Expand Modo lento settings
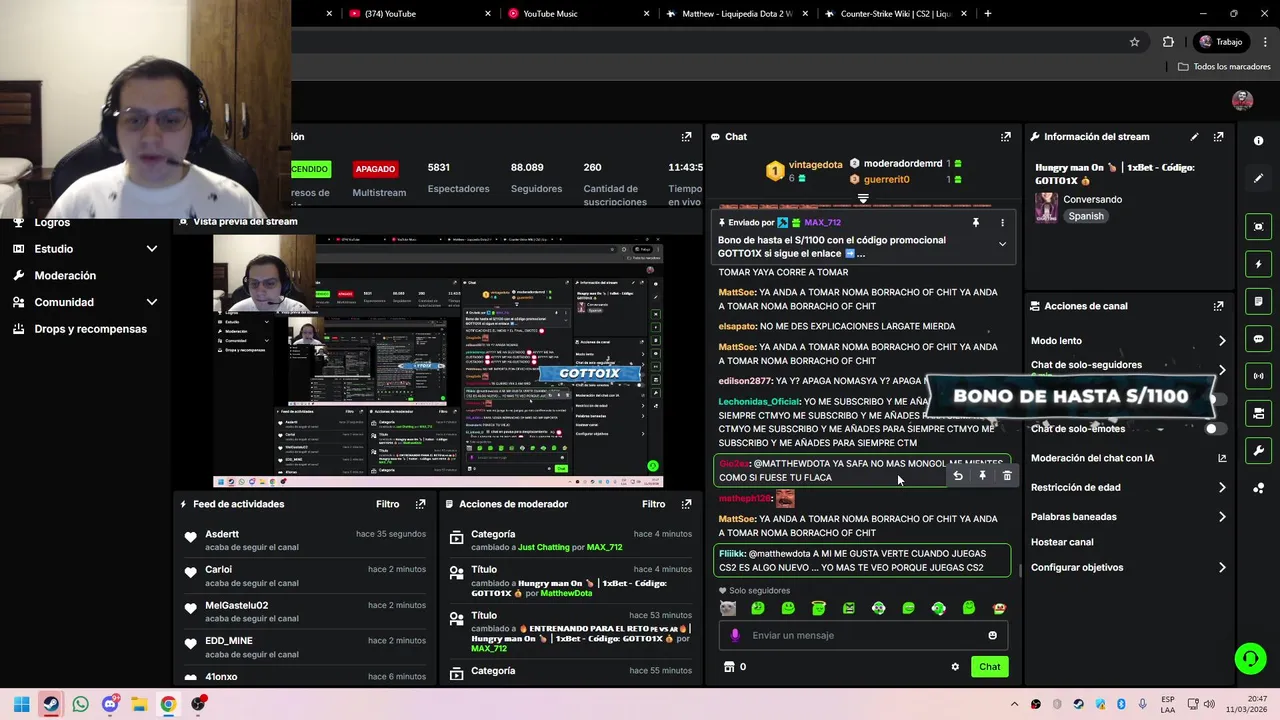The width and height of the screenshot is (1280, 720). 1222,341
